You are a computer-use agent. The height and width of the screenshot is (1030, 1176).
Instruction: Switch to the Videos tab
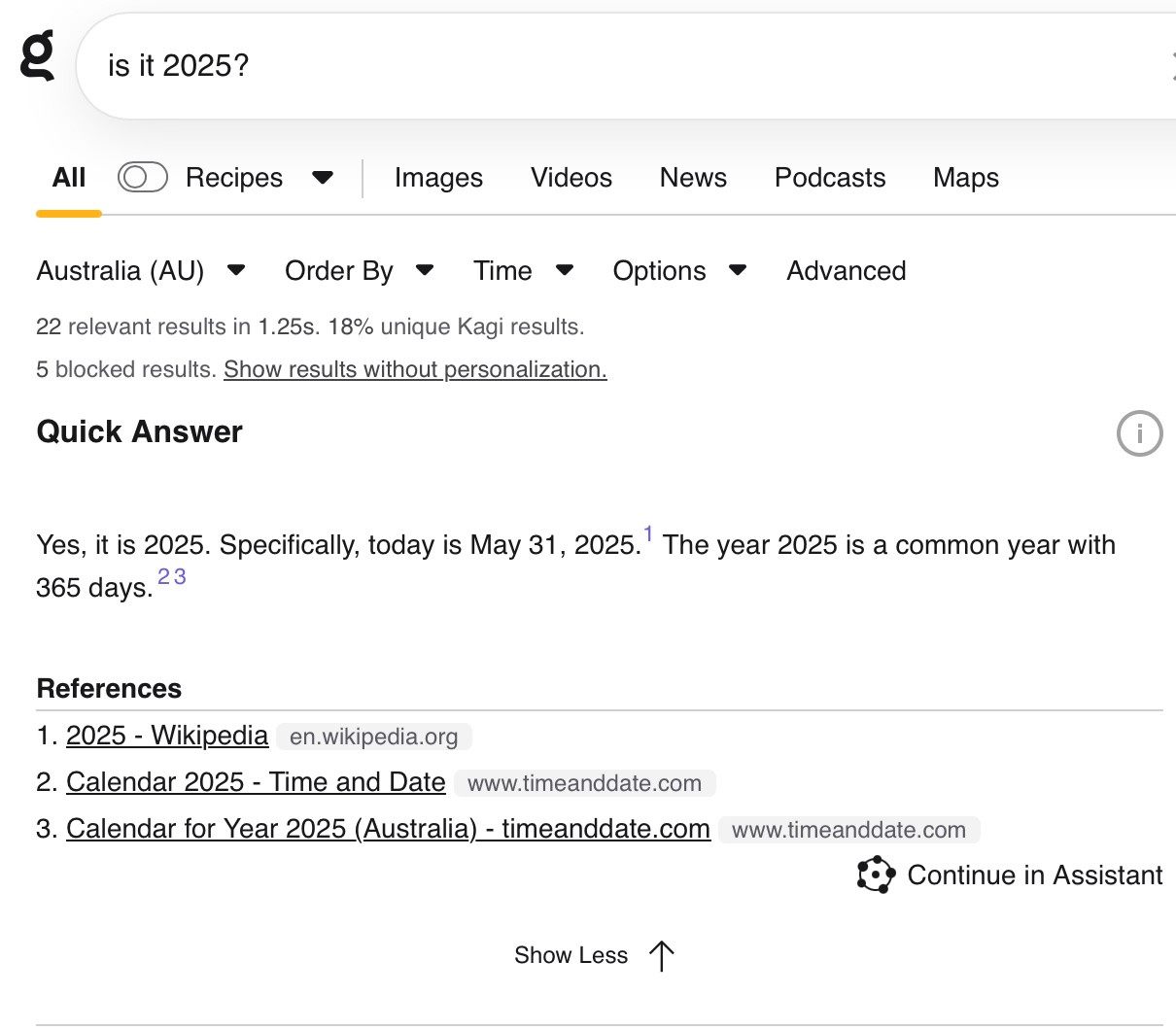[x=571, y=178]
